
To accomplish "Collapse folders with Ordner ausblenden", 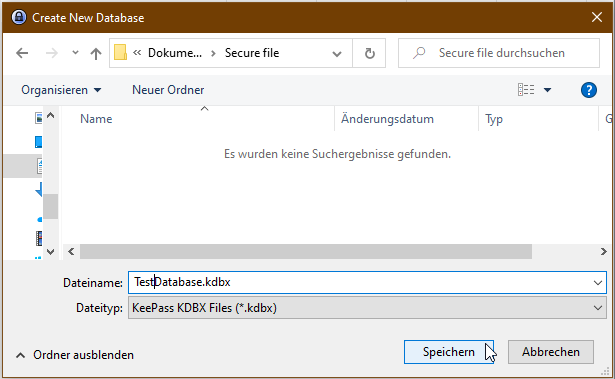I will tap(75, 355).
